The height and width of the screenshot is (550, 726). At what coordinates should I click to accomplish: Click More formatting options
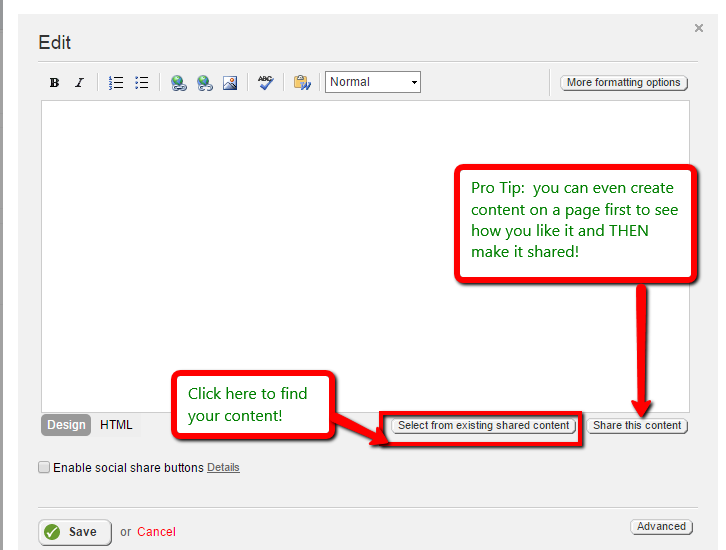[x=623, y=83]
